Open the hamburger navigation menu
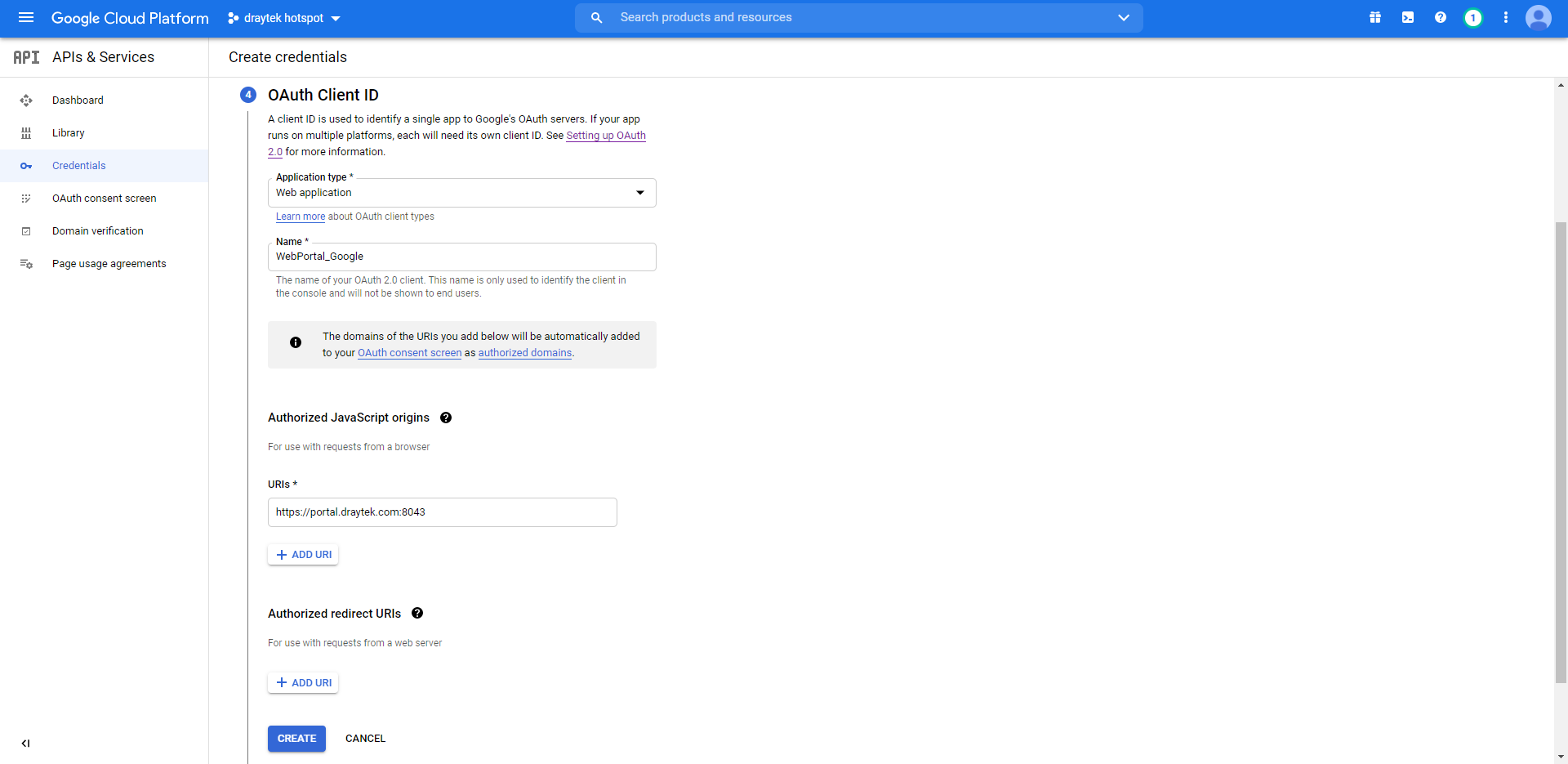Viewport: 1568px width, 764px height. click(26, 17)
